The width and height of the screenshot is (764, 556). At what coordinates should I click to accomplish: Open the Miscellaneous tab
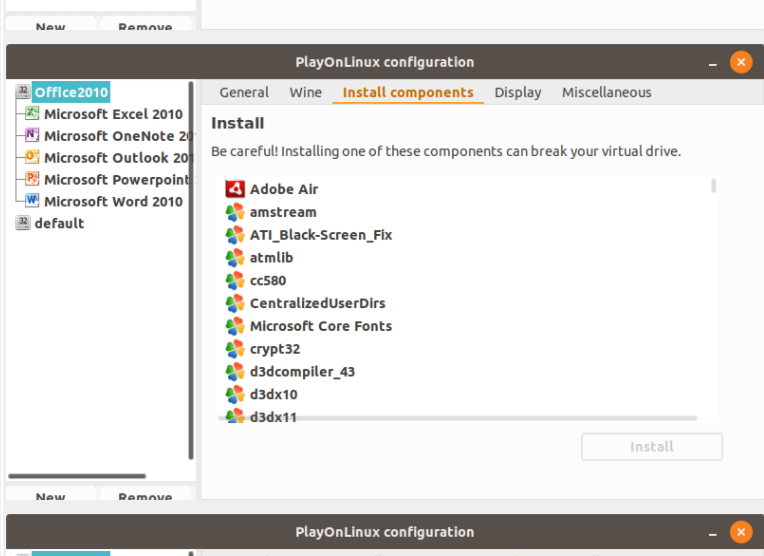(x=606, y=92)
